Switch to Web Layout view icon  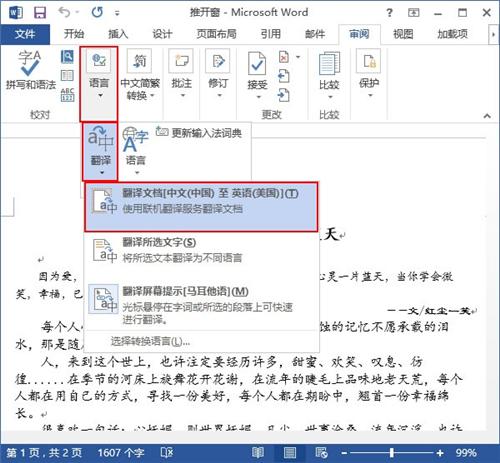(x=321, y=453)
